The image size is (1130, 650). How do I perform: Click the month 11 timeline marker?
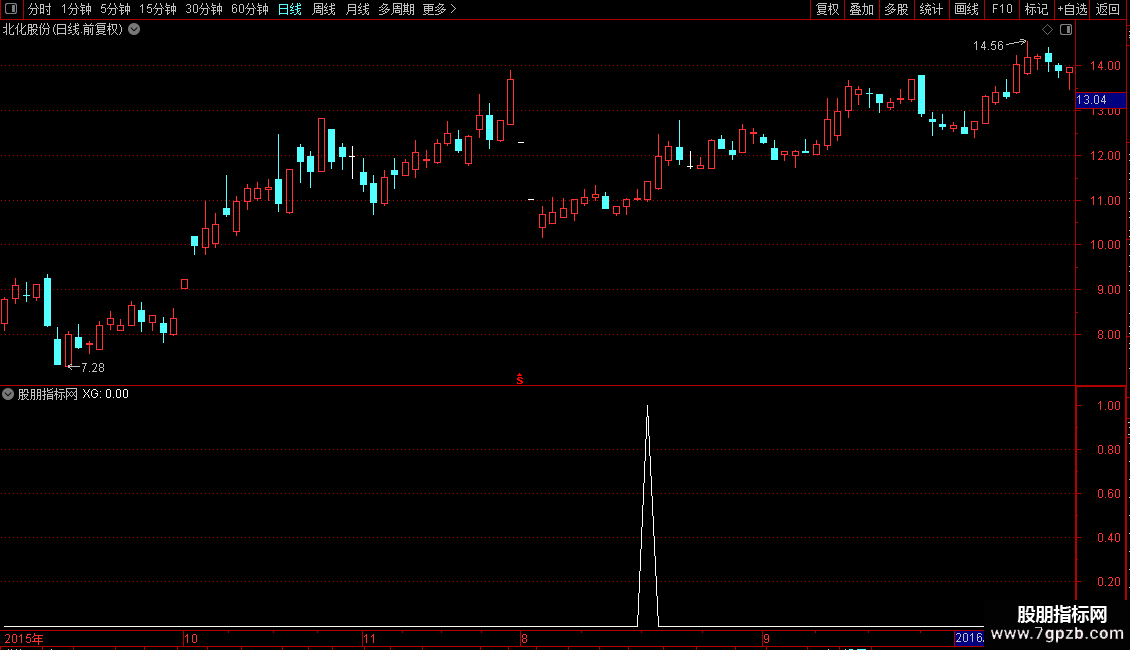[x=370, y=639]
